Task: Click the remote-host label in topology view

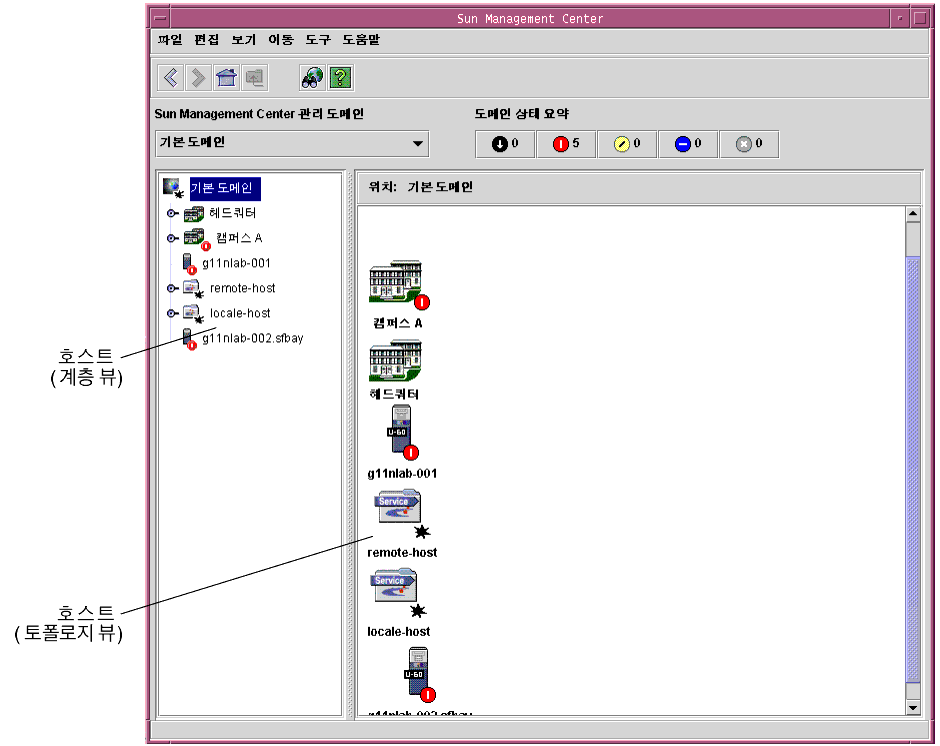Action: coord(402,553)
